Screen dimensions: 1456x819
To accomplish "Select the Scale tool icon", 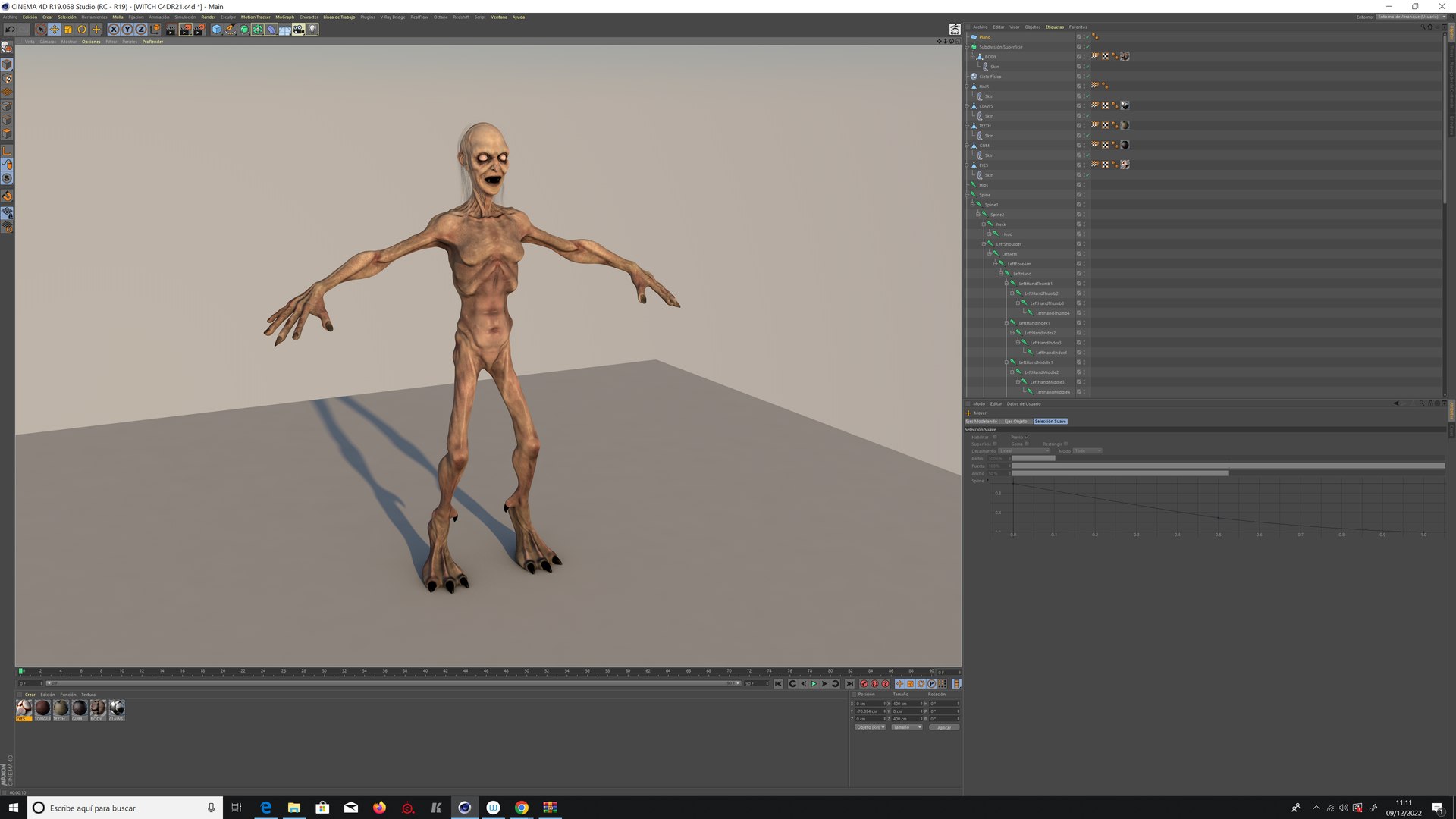I will pos(68,30).
